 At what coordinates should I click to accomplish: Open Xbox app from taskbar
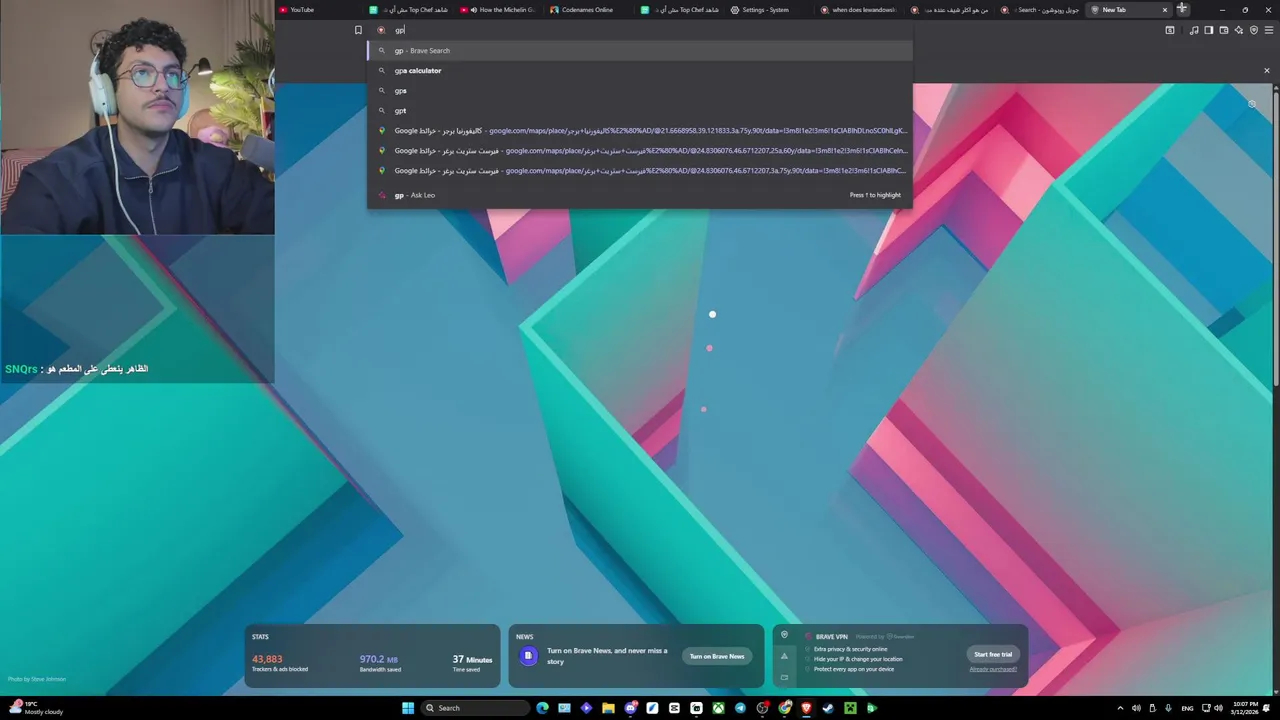click(718, 708)
